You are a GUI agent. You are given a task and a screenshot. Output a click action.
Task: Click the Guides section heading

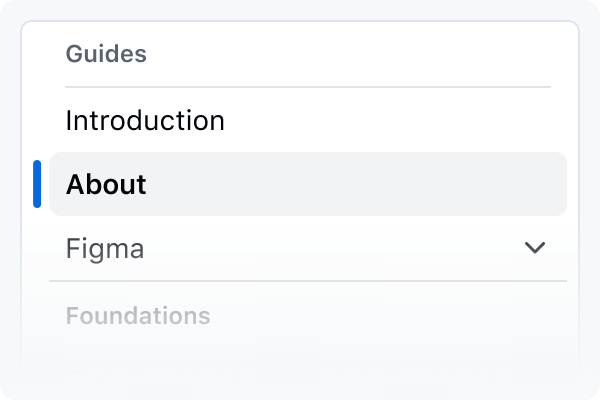[x=106, y=54]
